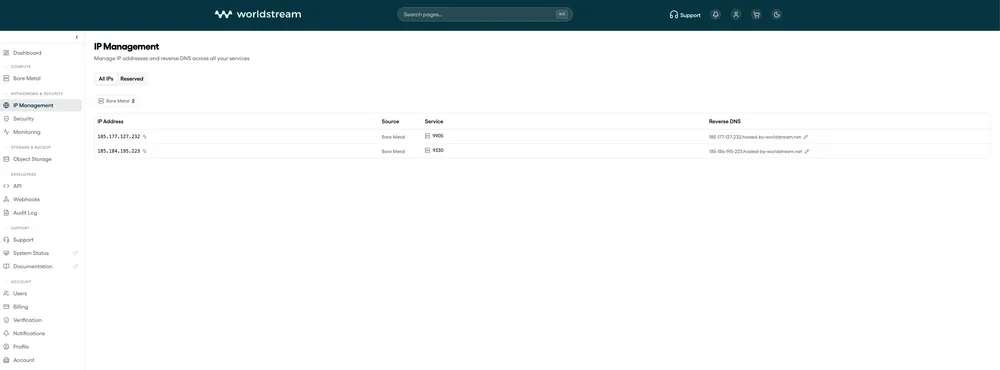This screenshot has width=1000, height=370.
Task: Click the icon next to 185.177.127.232
Action: click(145, 137)
